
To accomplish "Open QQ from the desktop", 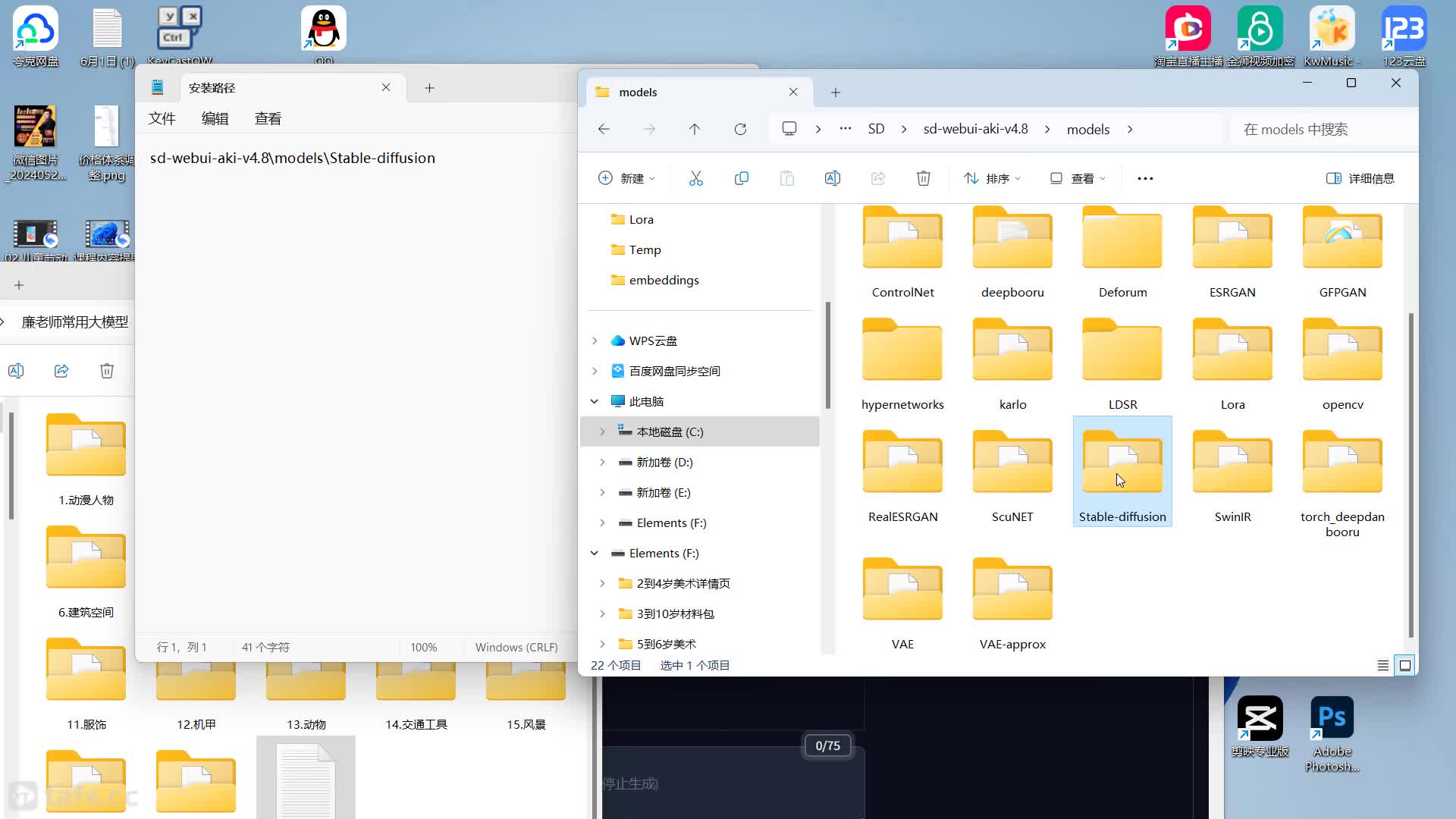I will [x=324, y=34].
